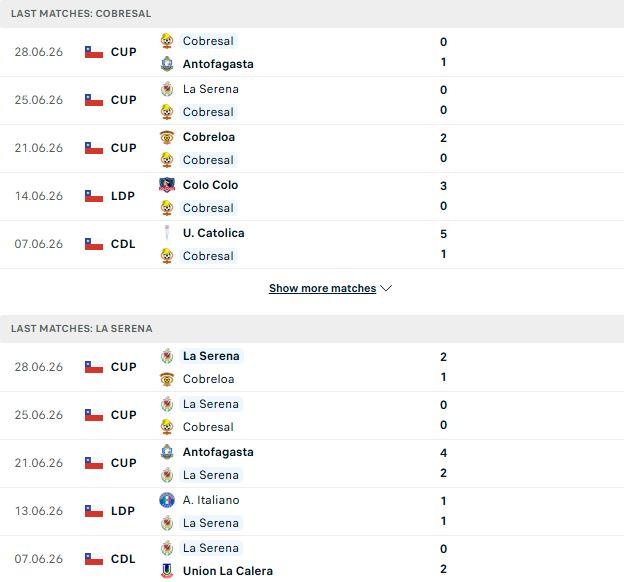Open Union La Calera team link

click(x=228, y=570)
